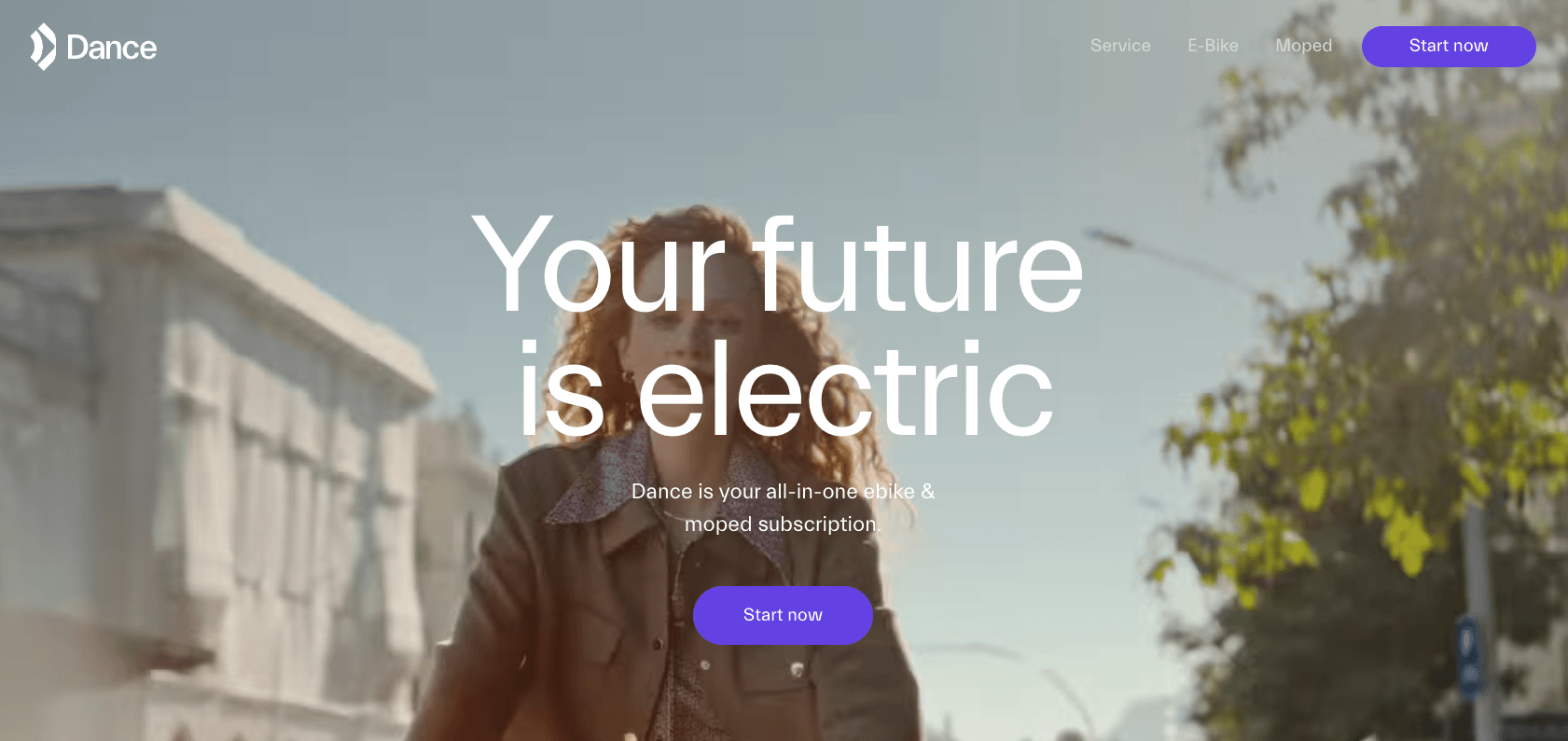Screen dimensions: 1568x741
Task: Click the header Start now button
Action: pyautogui.click(x=1449, y=46)
